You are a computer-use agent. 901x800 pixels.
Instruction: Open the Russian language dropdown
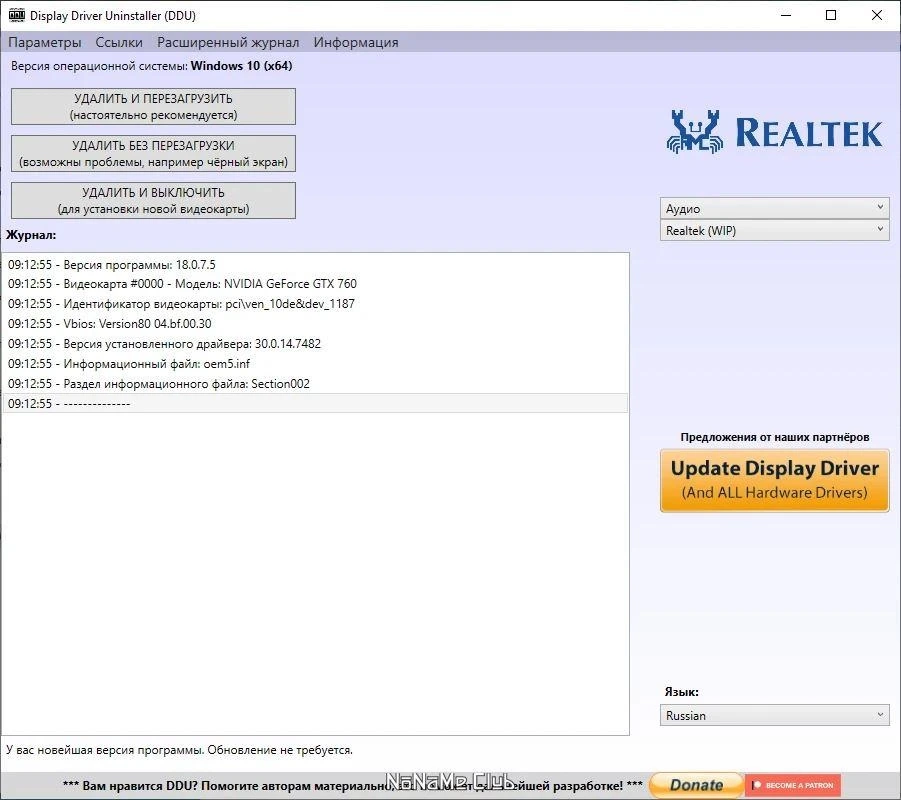775,716
